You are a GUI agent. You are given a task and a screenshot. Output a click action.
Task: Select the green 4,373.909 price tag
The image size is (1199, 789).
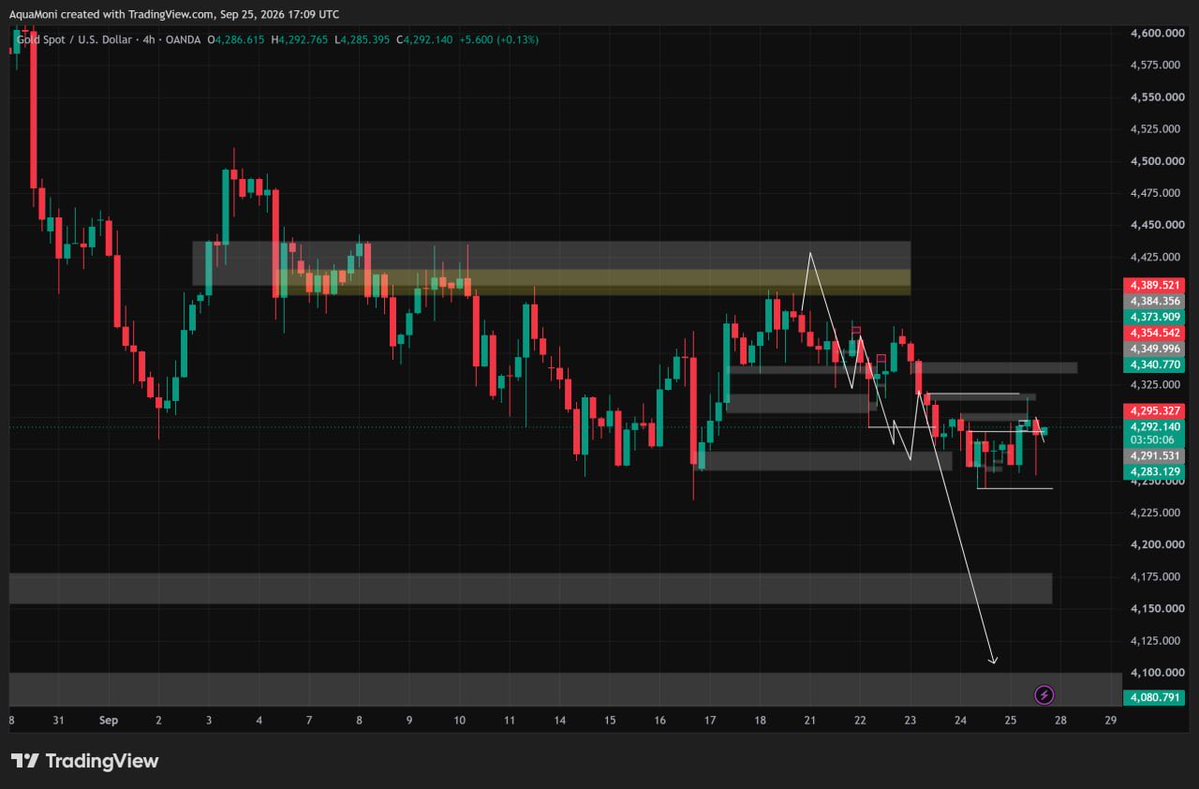coord(1154,317)
